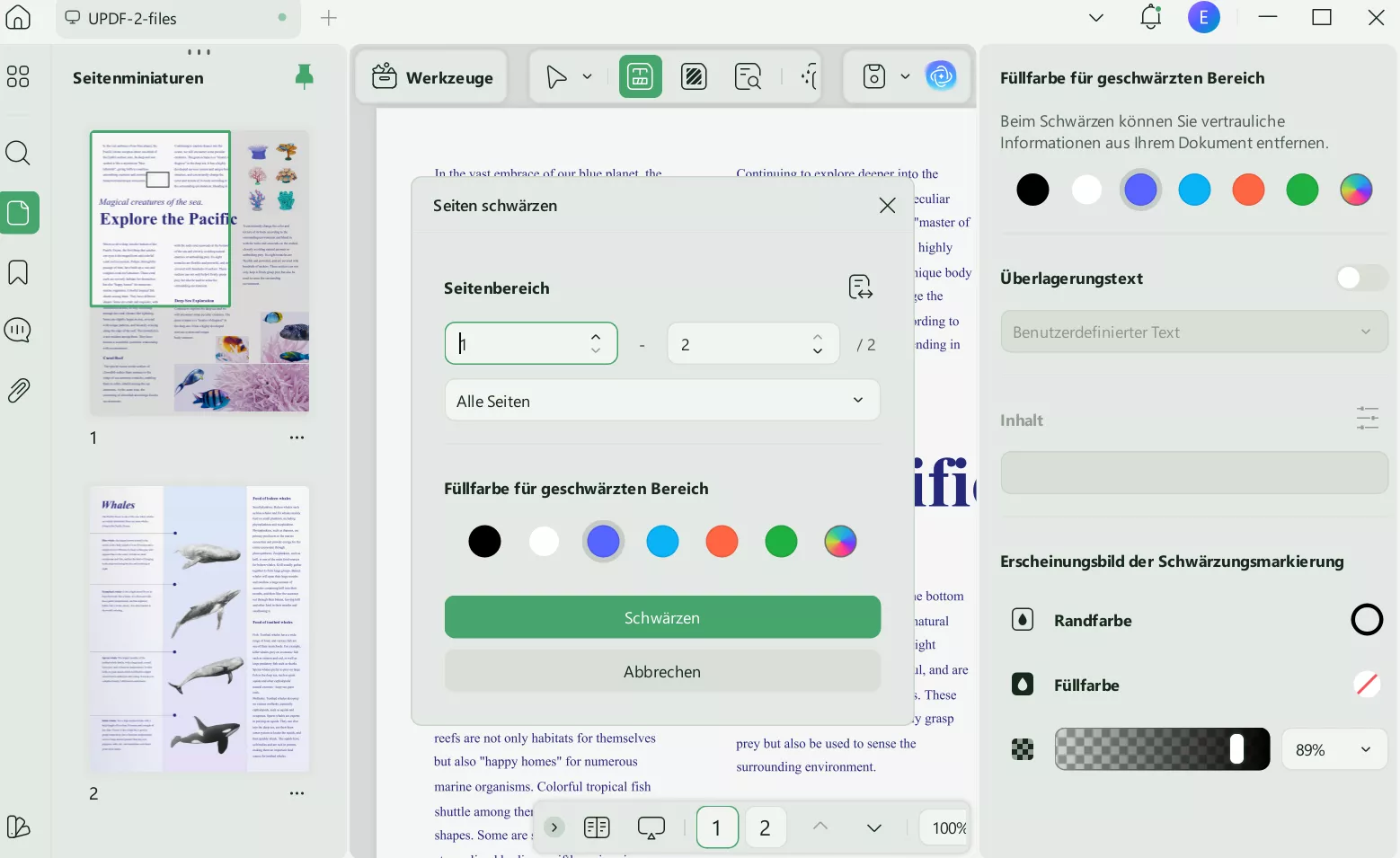The width and height of the screenshot is (1400, 858).
Task: Pick black fill color in dialog
Action: (484, 542)
